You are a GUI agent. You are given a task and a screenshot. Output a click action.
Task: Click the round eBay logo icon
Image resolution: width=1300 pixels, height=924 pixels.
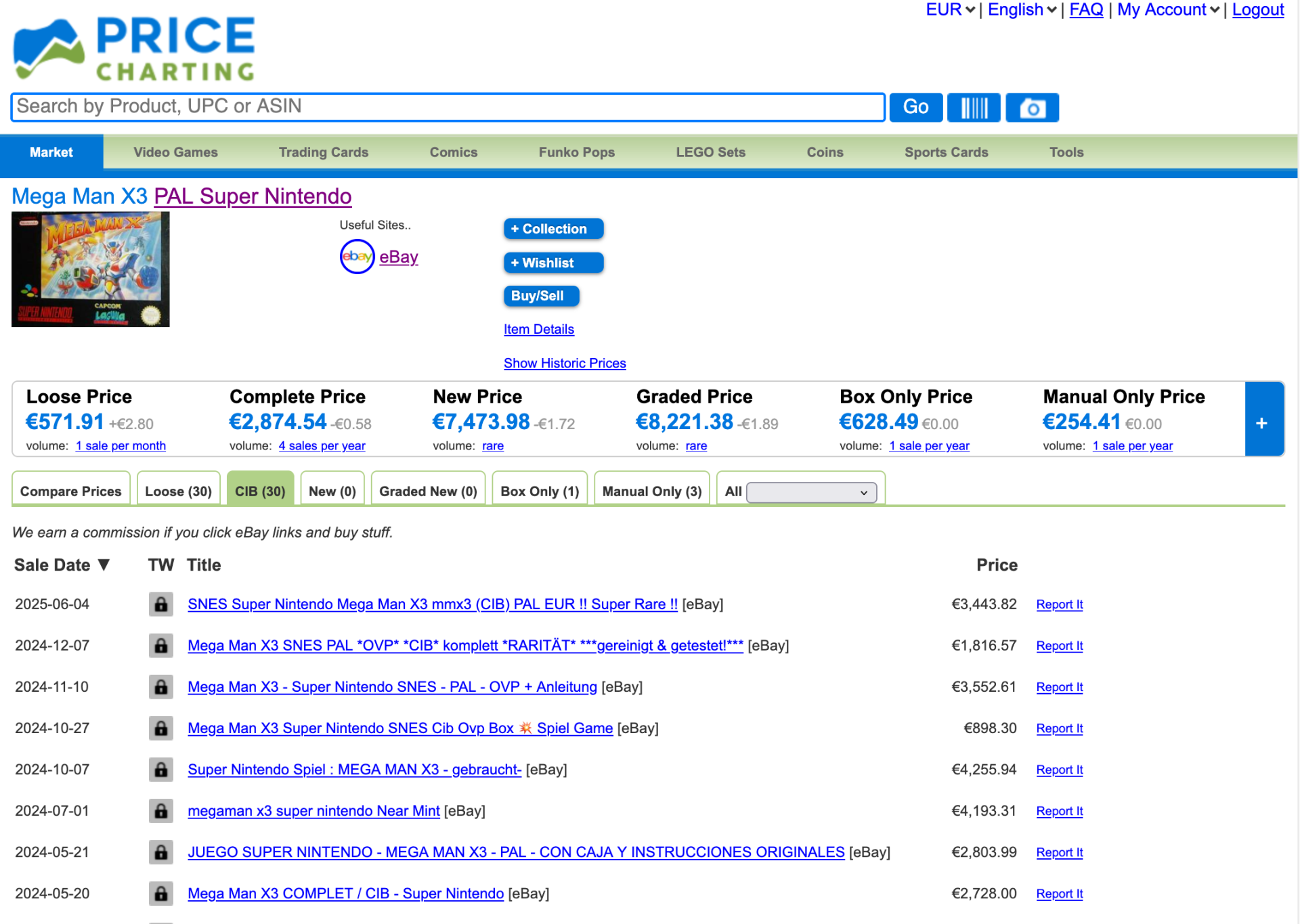click(x=357, y=257)
